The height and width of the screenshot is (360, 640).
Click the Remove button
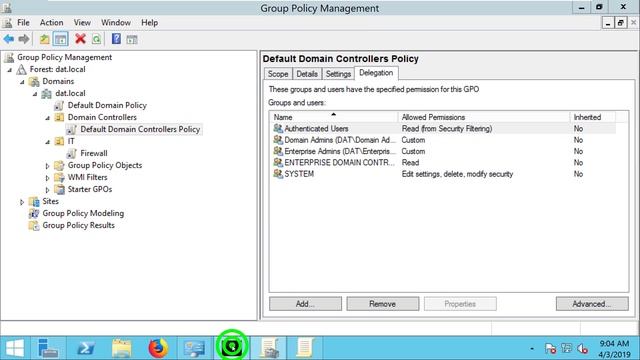point(382,304)
